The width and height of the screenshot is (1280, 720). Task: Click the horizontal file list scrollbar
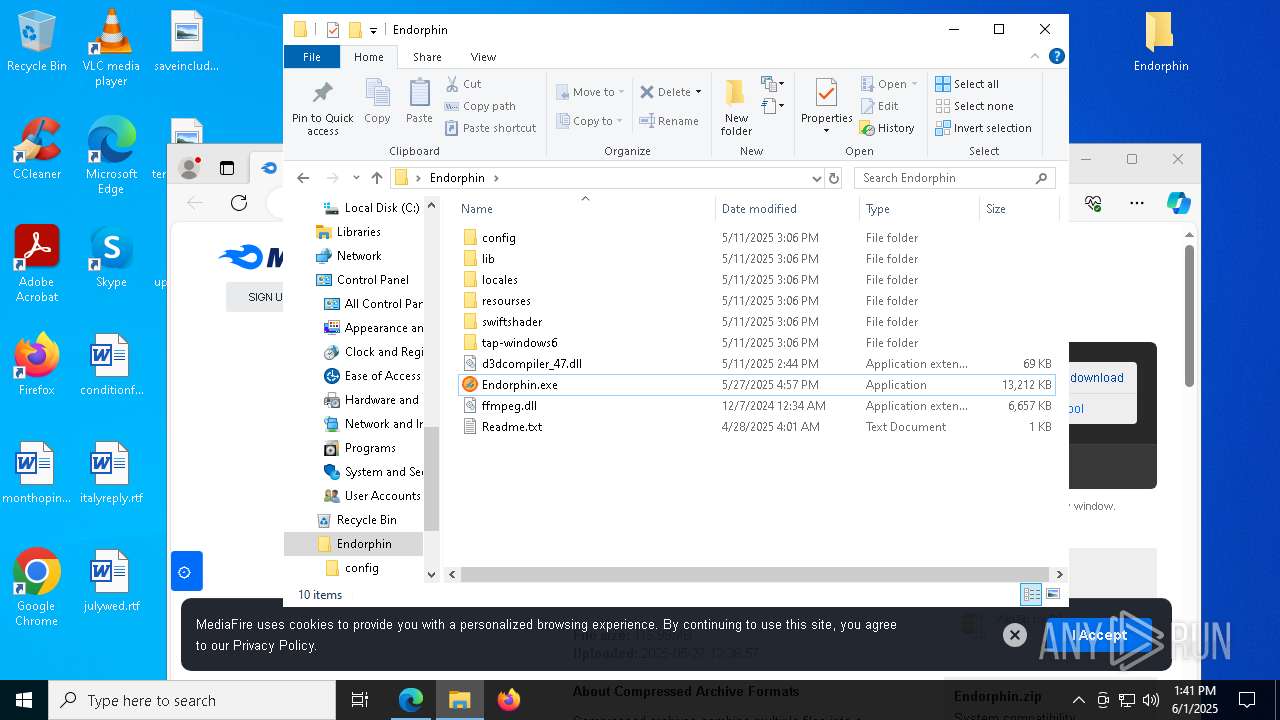pyautogui.click(x=754, y=575)
